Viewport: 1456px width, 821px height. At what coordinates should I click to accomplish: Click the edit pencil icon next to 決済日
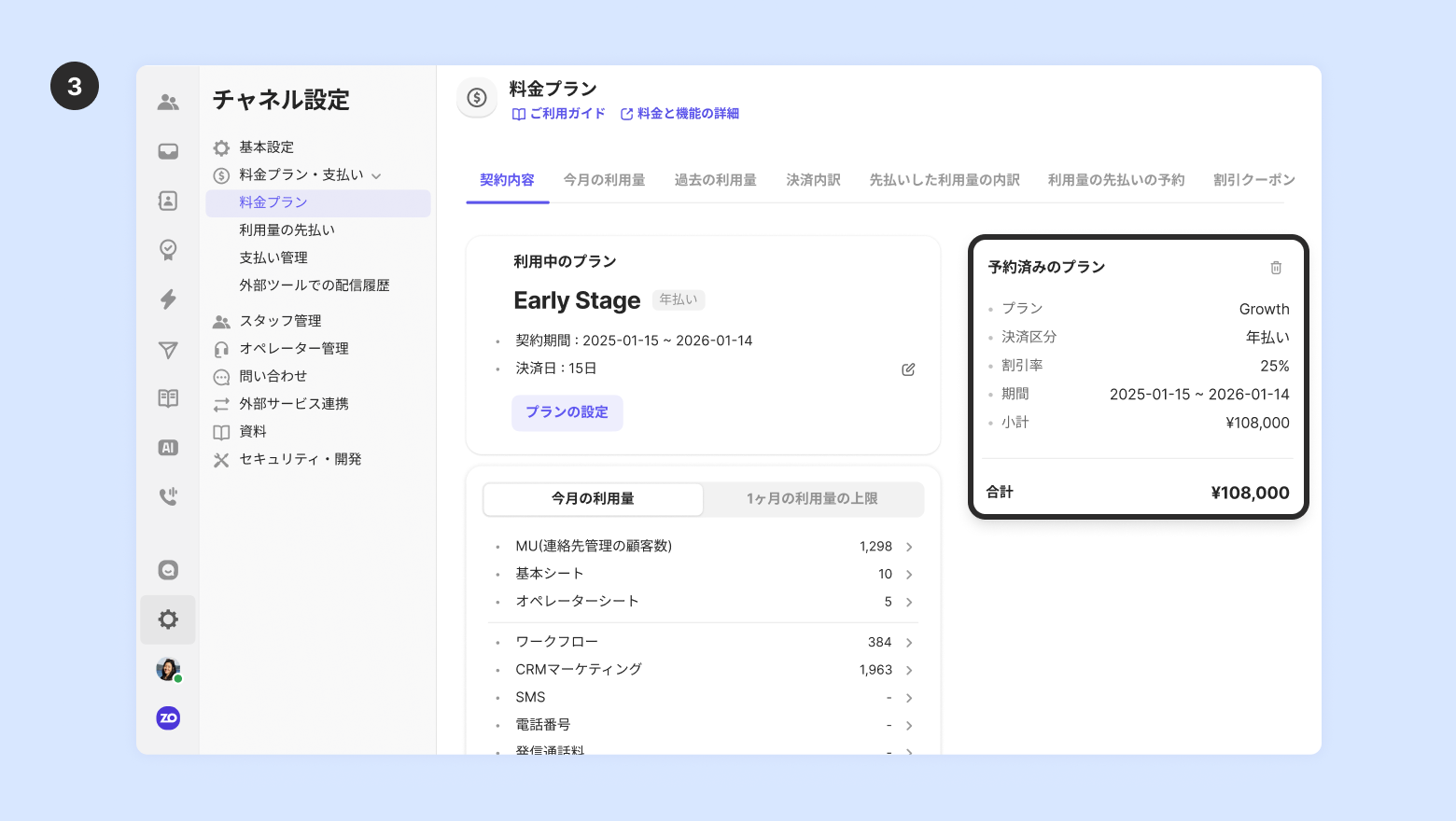click(x=908, y=369)
